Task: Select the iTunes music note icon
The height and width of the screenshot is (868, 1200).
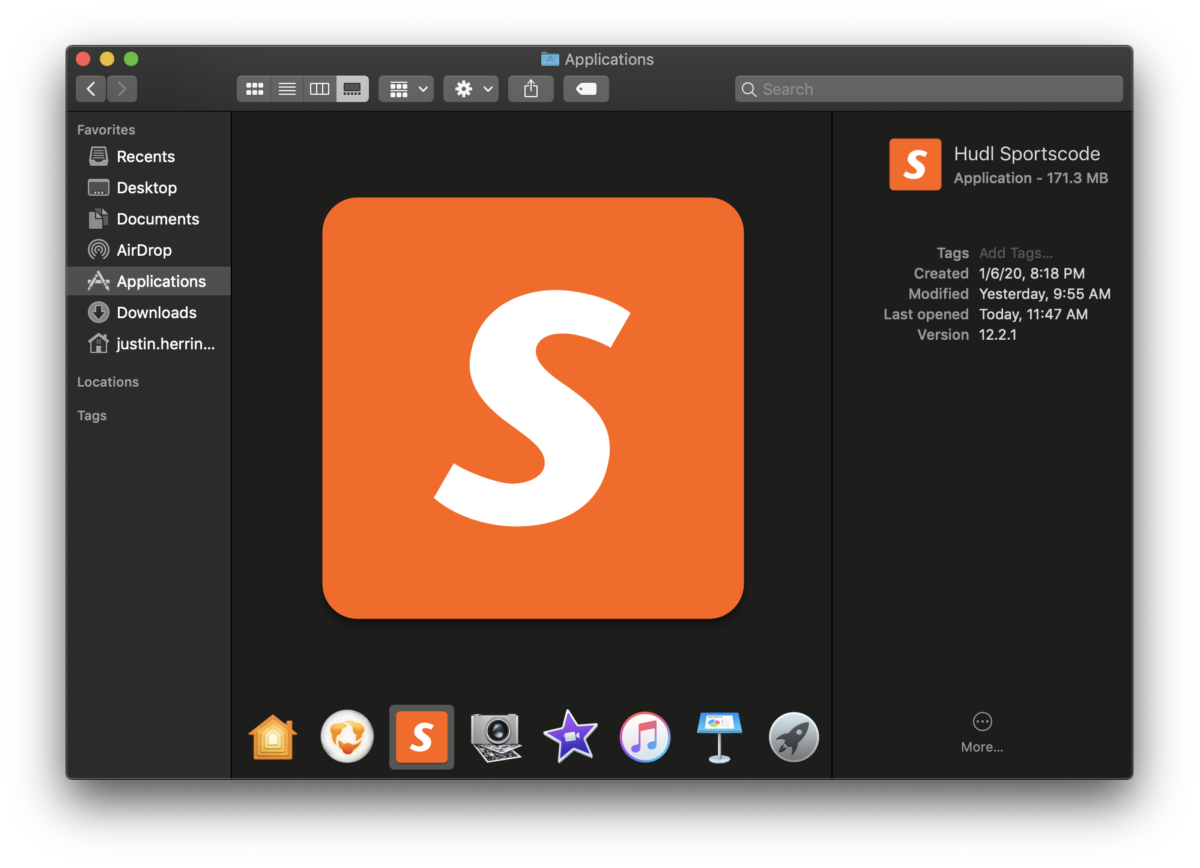Action: tap(645, 739)
